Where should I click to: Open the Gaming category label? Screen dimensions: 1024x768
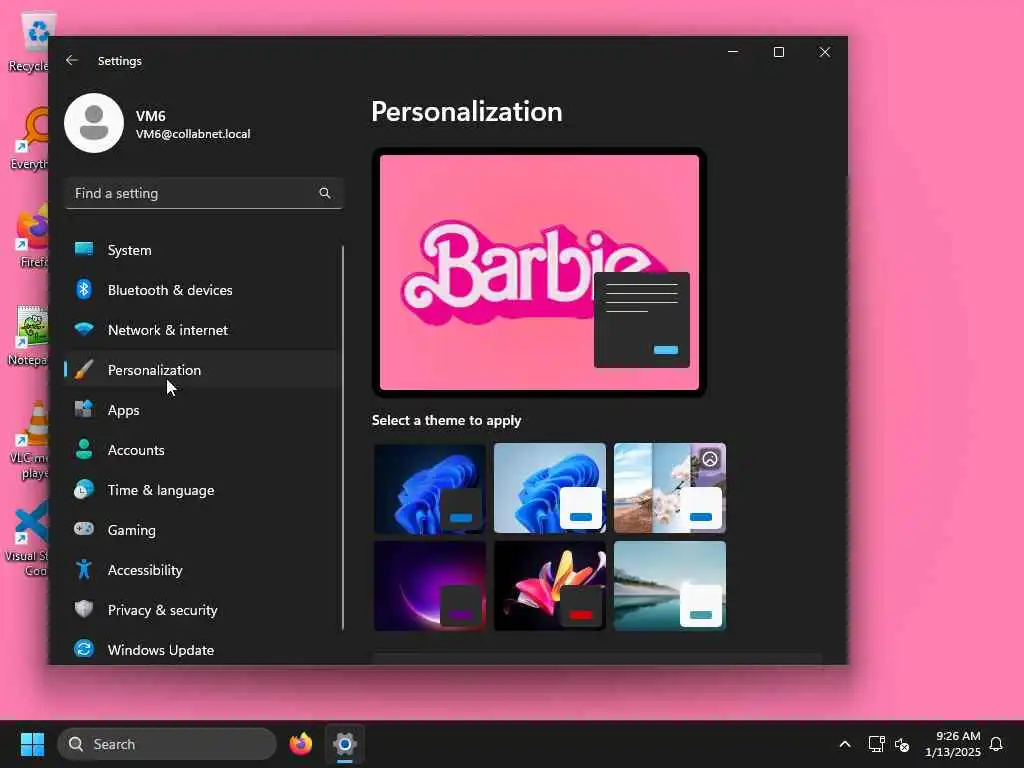coord(131,530)
